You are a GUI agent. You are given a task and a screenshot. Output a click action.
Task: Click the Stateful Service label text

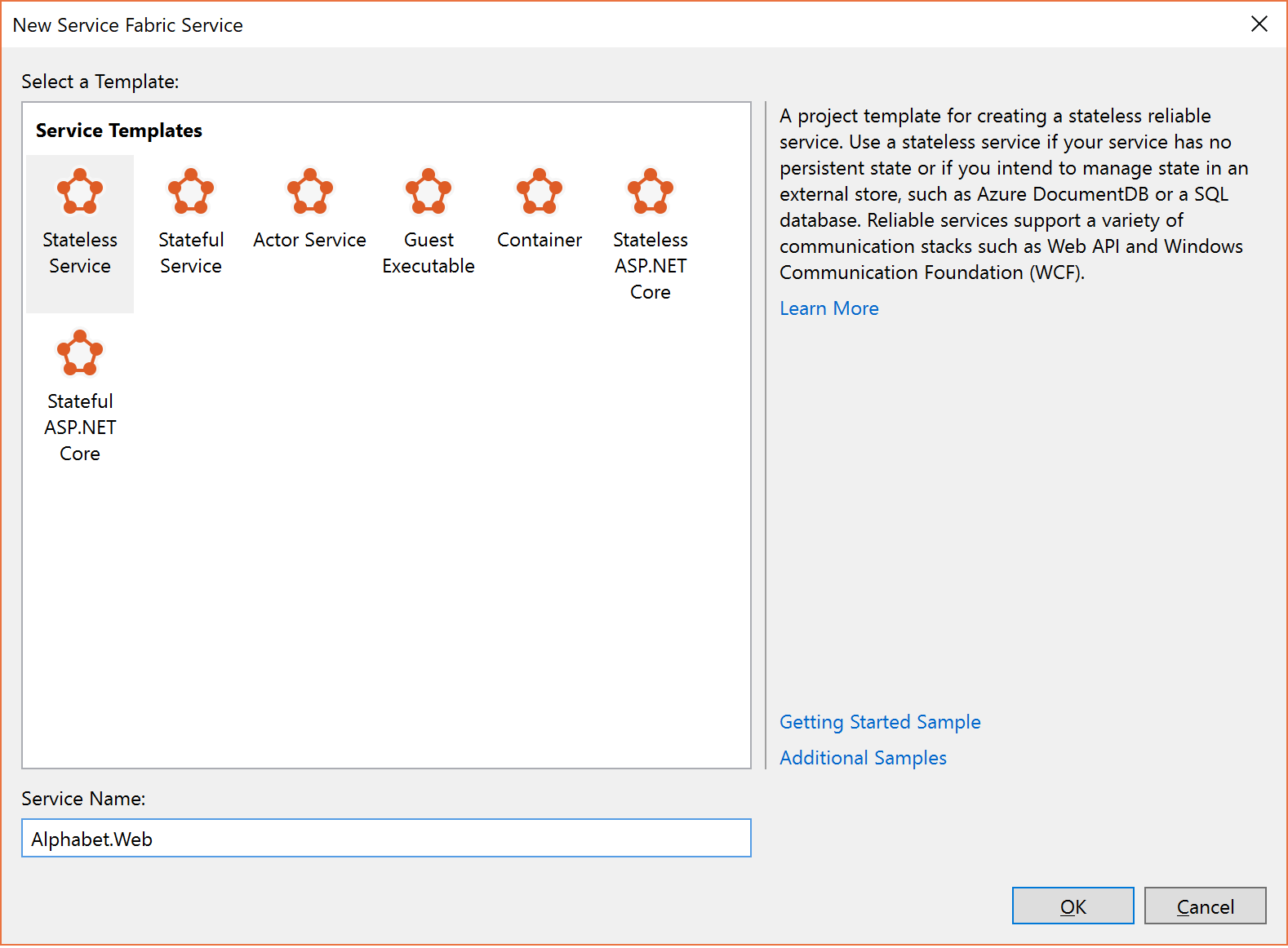pyautogui.click(x=191, y=253)
